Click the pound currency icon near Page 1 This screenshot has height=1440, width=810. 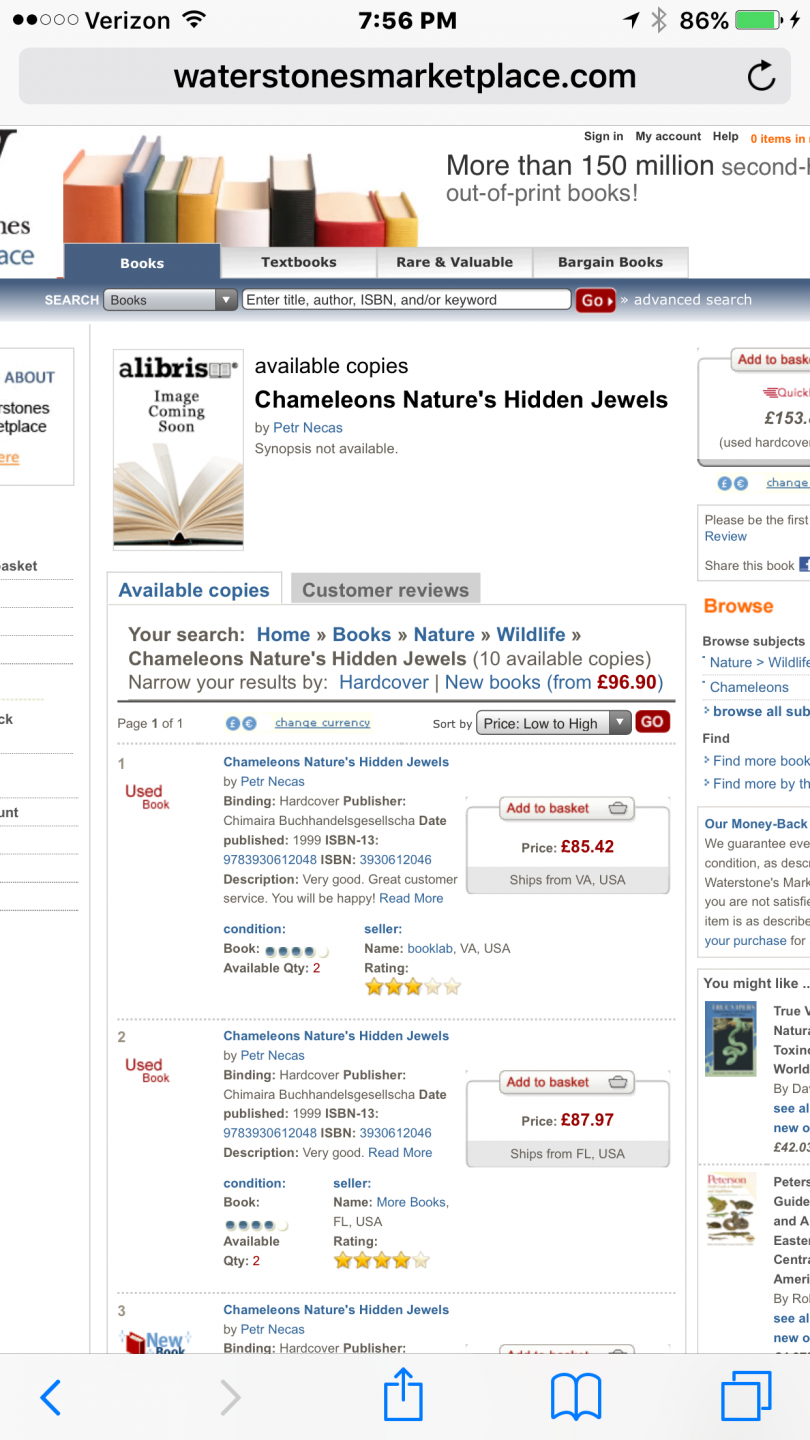(x=233, y=723)
